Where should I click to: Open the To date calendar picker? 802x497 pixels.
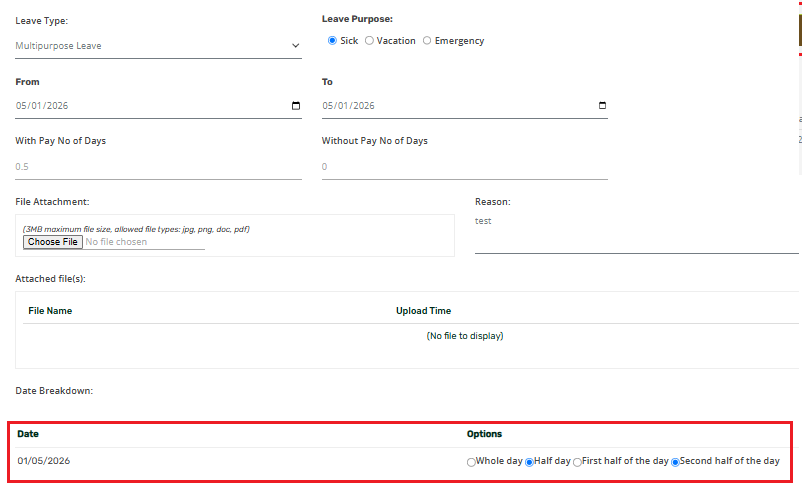[x=603, y=106]
